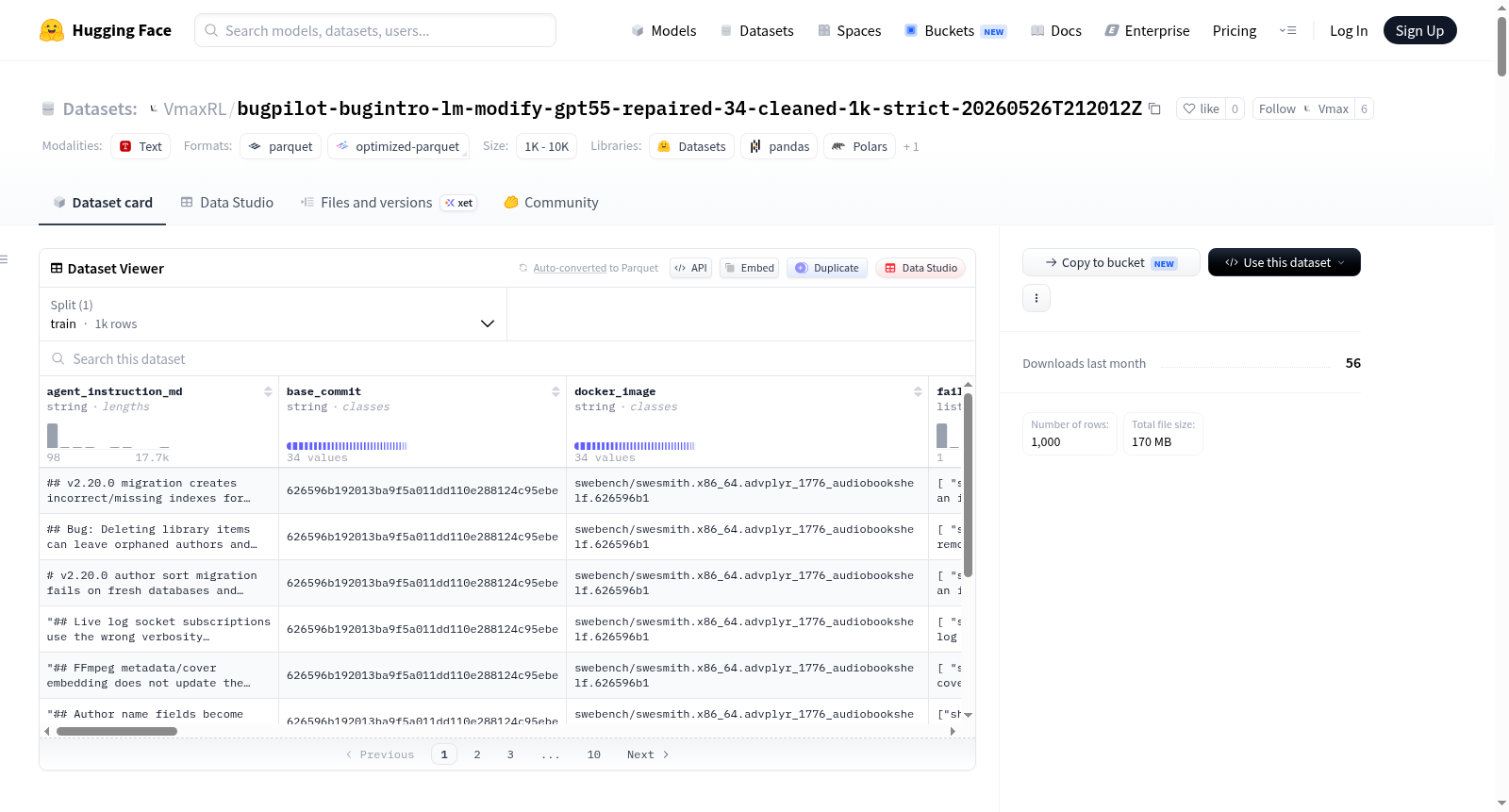This screenshot has height=812, width=1509.
Task: Open Pricing page
Action: (x=1235, y=30)
